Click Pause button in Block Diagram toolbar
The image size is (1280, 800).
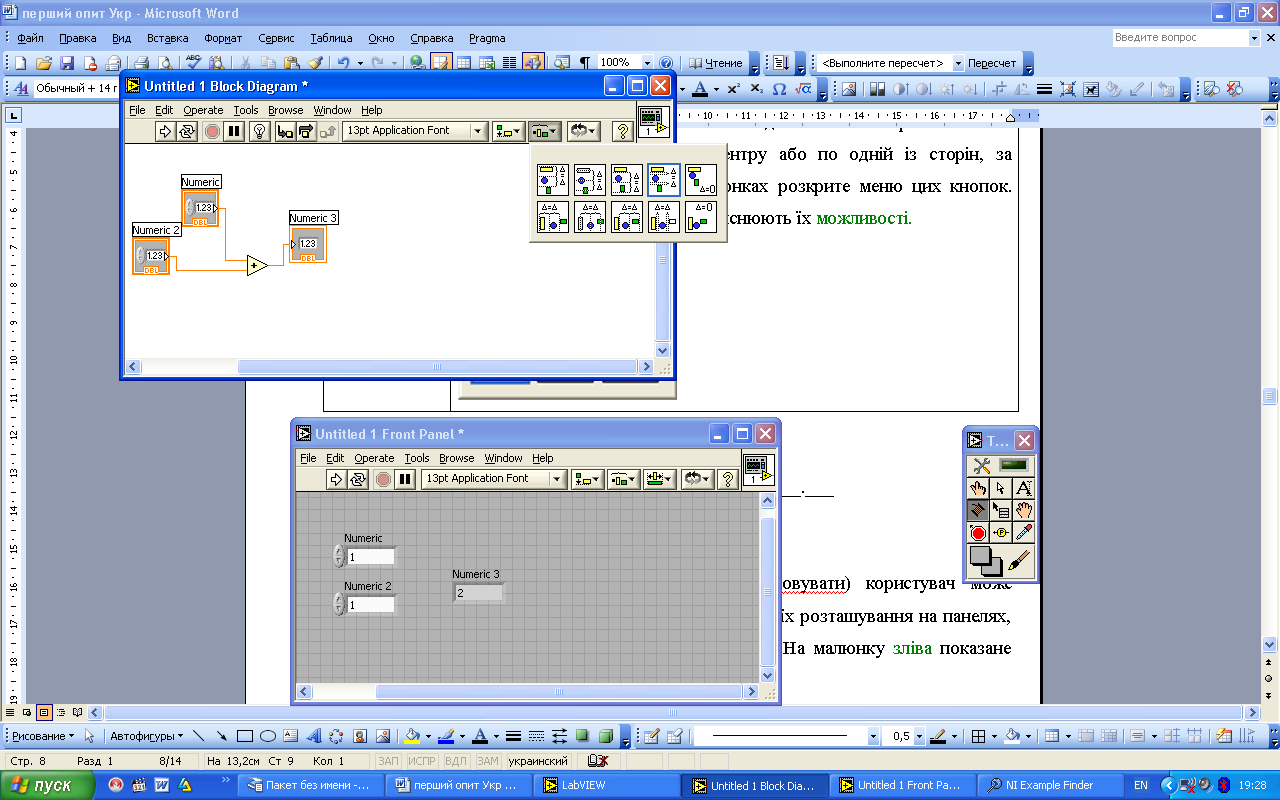pyautogui.click(x=234, y=131)
